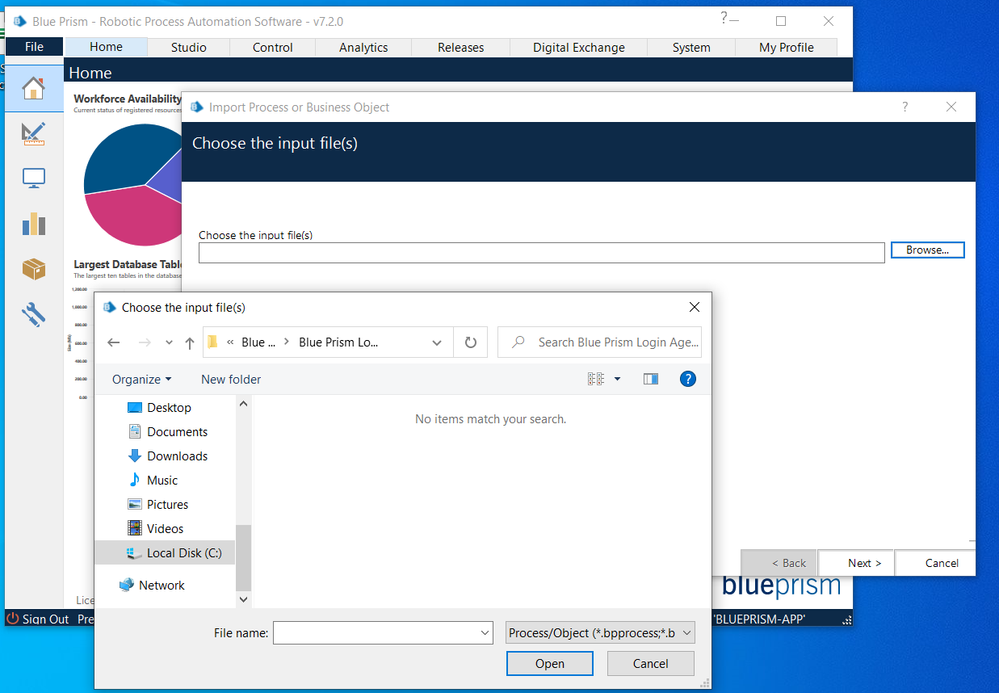
Task: Click New folder button
Action: pyautogui.click(x=231, y=380)
